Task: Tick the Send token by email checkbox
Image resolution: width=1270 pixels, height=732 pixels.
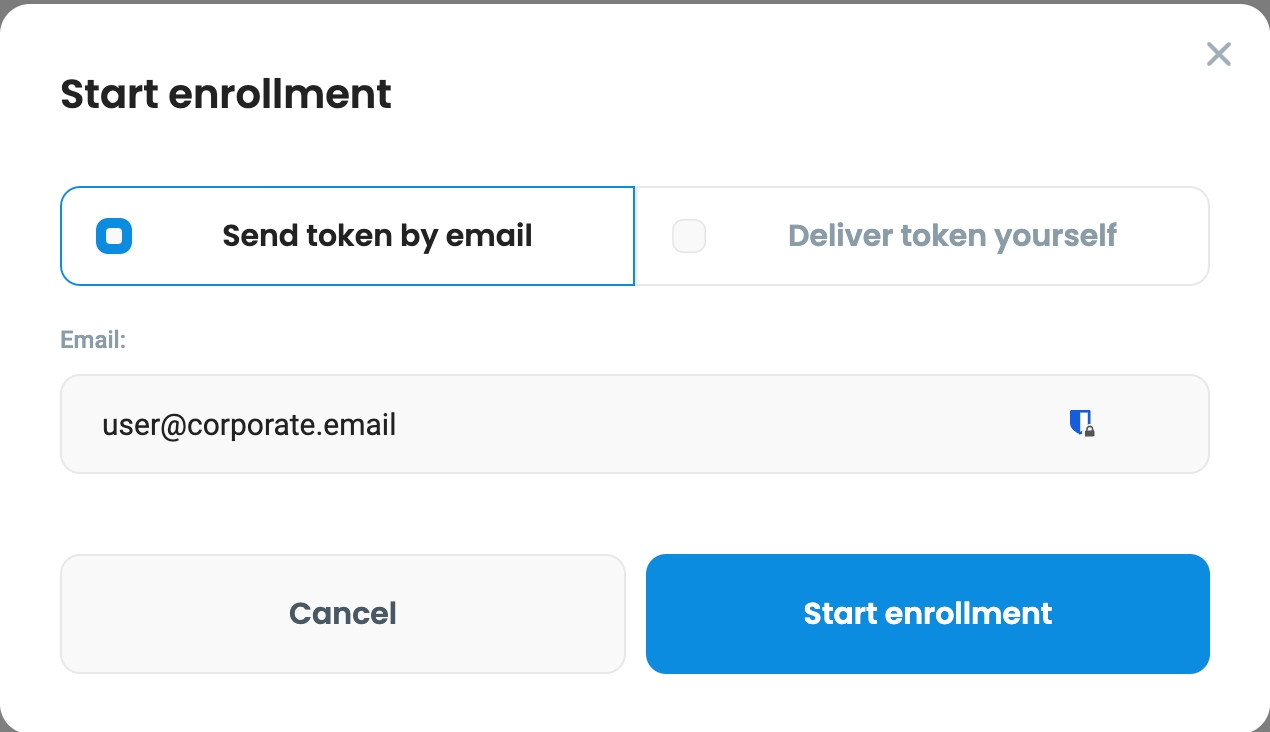Action: tap(114, 236)
